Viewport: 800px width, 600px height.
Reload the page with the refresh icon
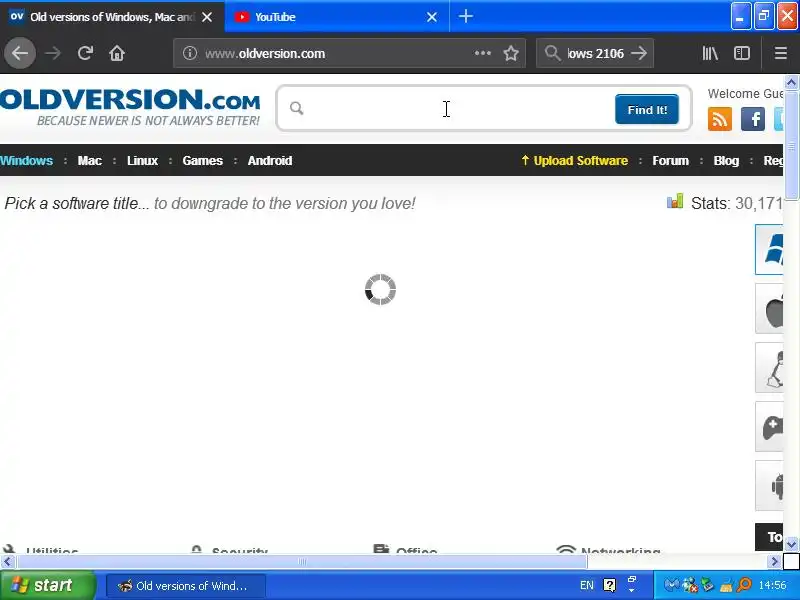(x=85, y=53)
